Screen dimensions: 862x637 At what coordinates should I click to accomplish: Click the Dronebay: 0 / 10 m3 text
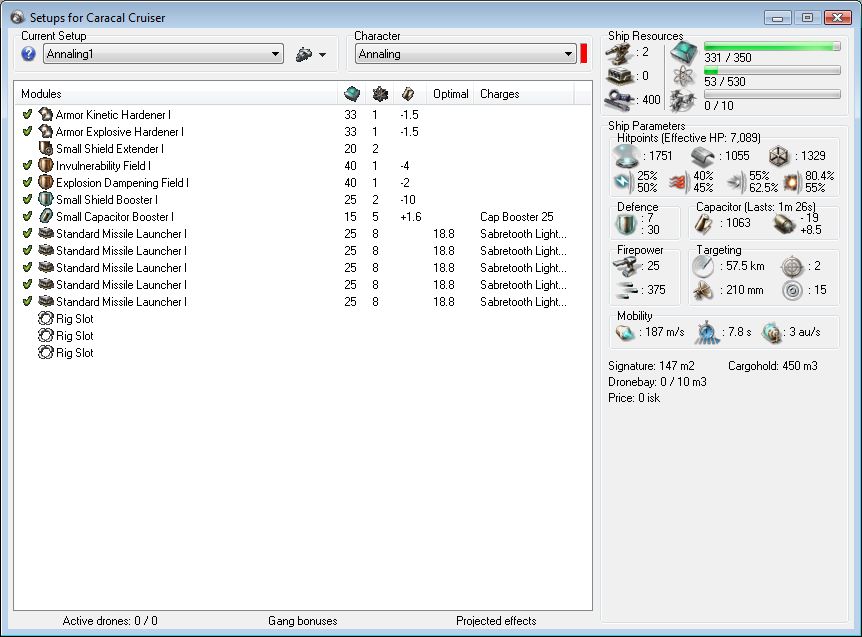point(657,382)
